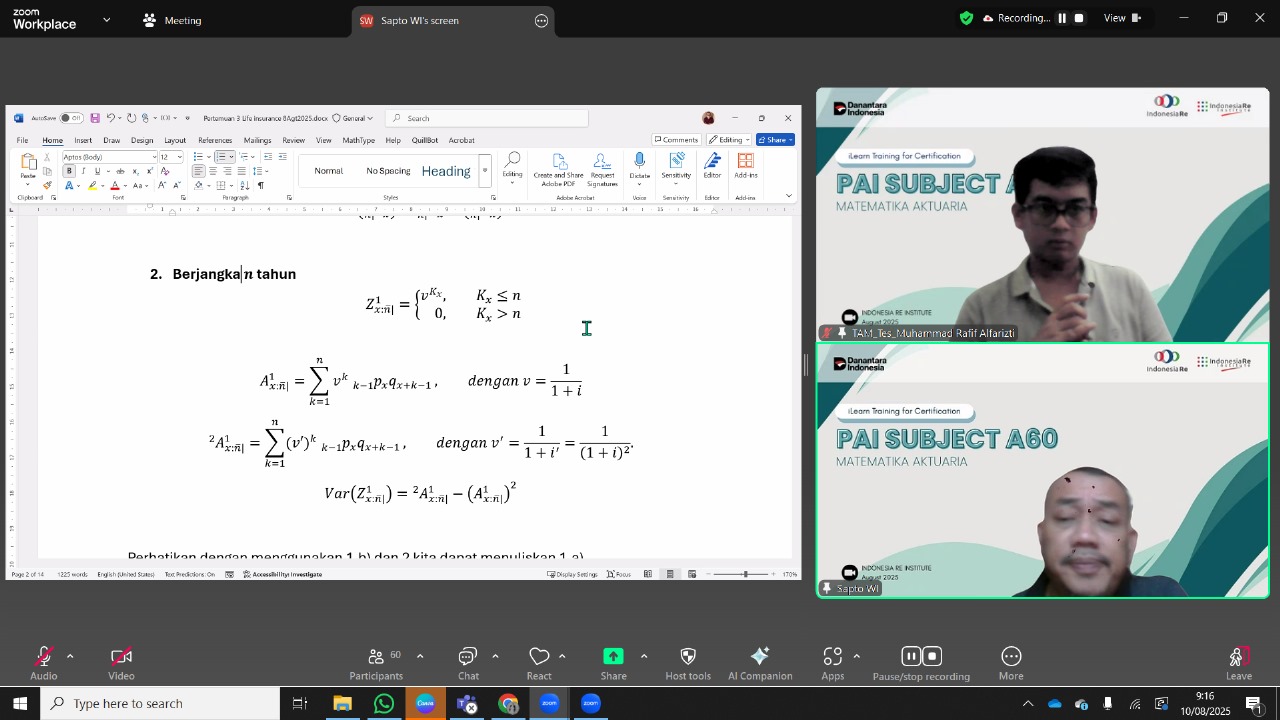Image resolution: width=1280 pixels, height=720 pixels.
Task: Pause the recording in top bar
Action: click(x=1062, y=18)
